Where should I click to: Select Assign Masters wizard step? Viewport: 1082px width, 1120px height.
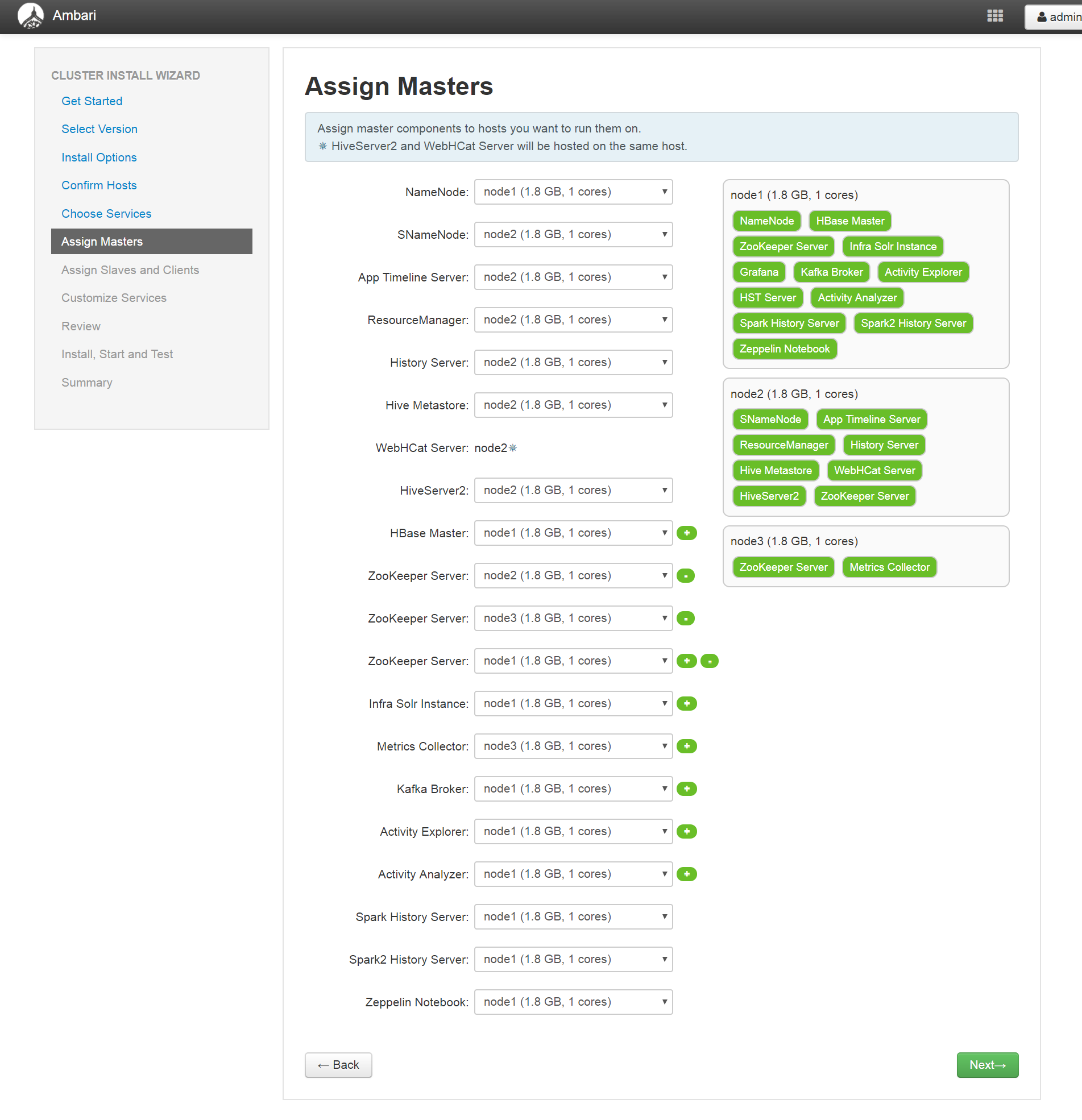pos(151,242)
